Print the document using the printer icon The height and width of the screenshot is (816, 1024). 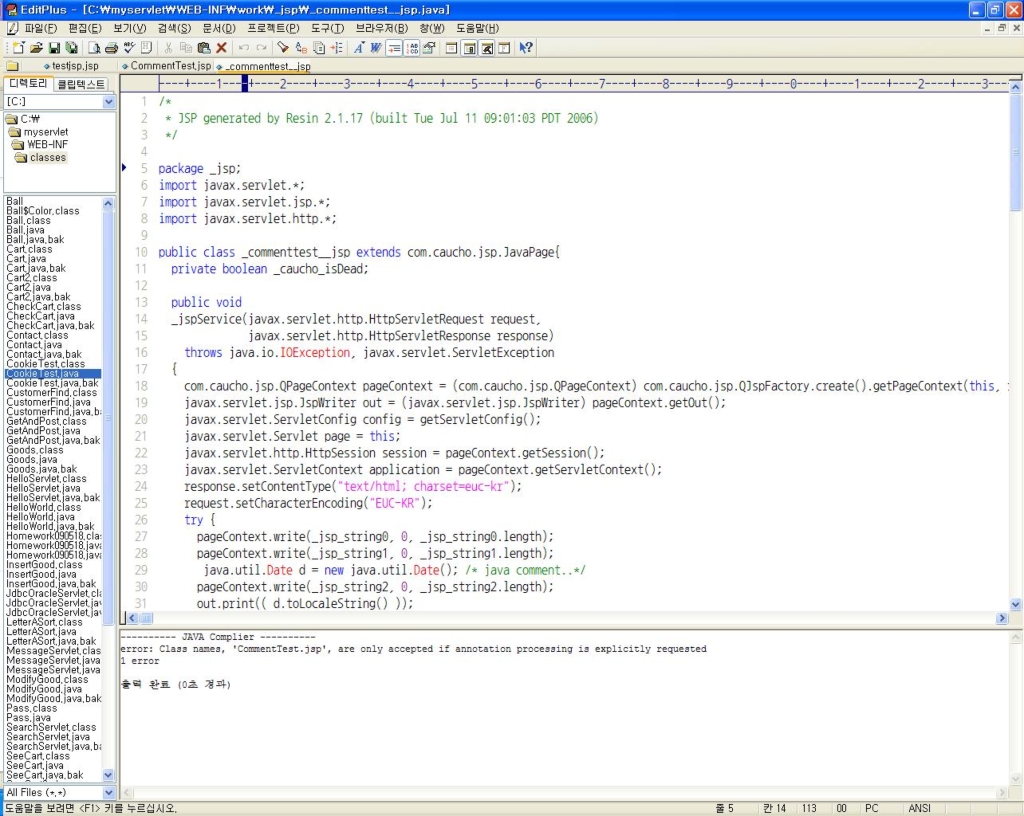[112, 48]
